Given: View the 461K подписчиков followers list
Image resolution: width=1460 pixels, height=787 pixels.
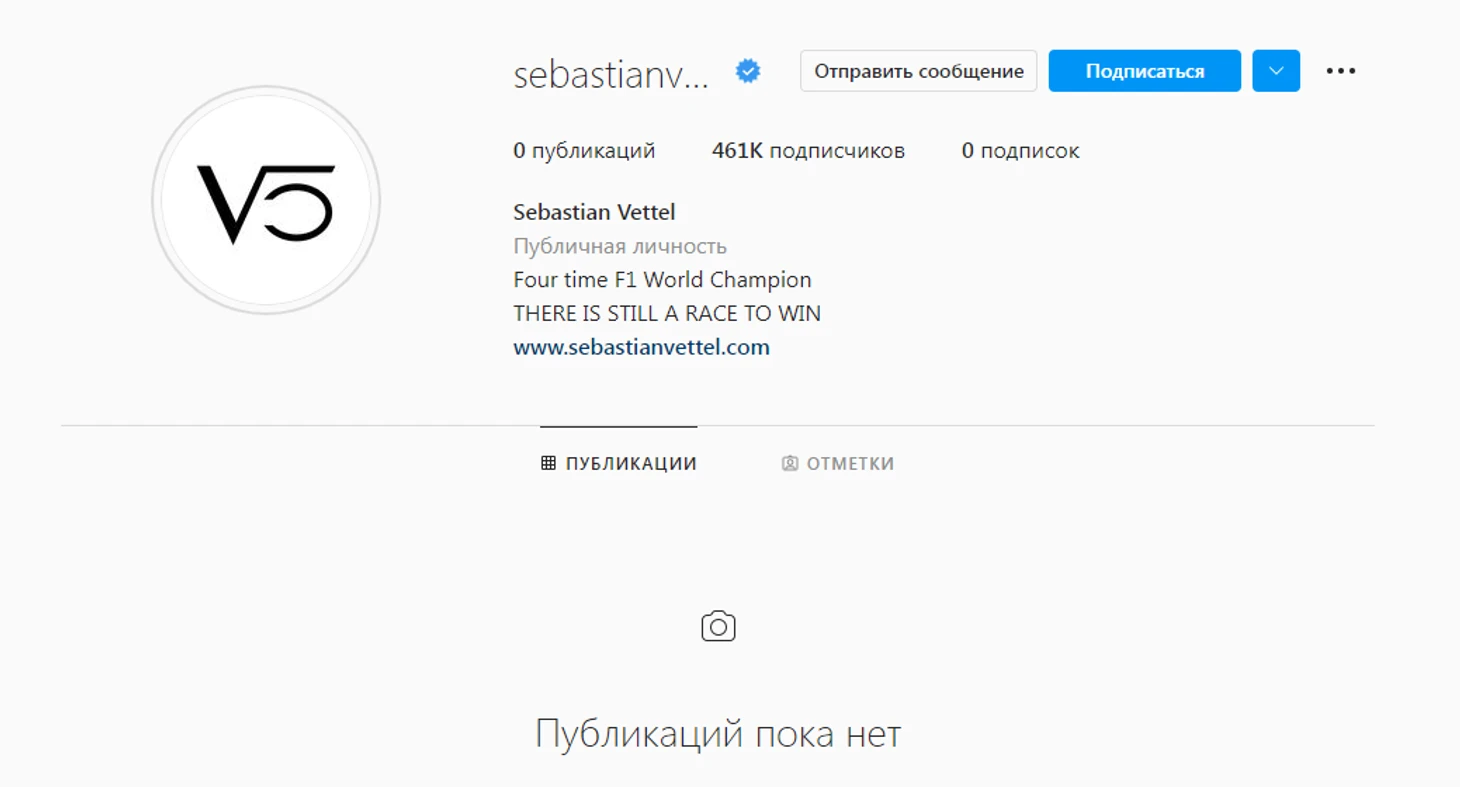Looking at the screenshot, I should point(808,151).
